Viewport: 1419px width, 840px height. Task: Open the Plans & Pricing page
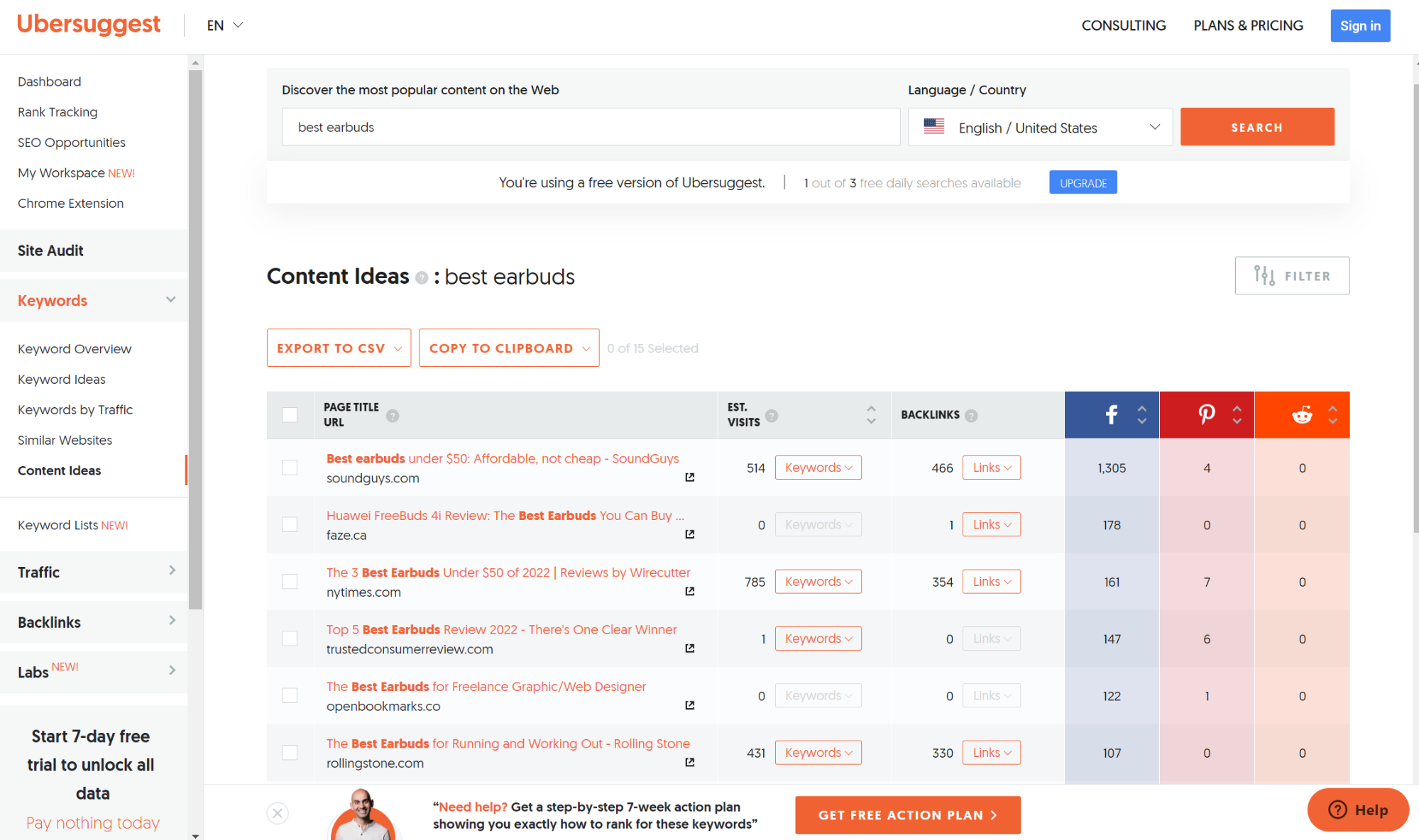[1248, 26]
